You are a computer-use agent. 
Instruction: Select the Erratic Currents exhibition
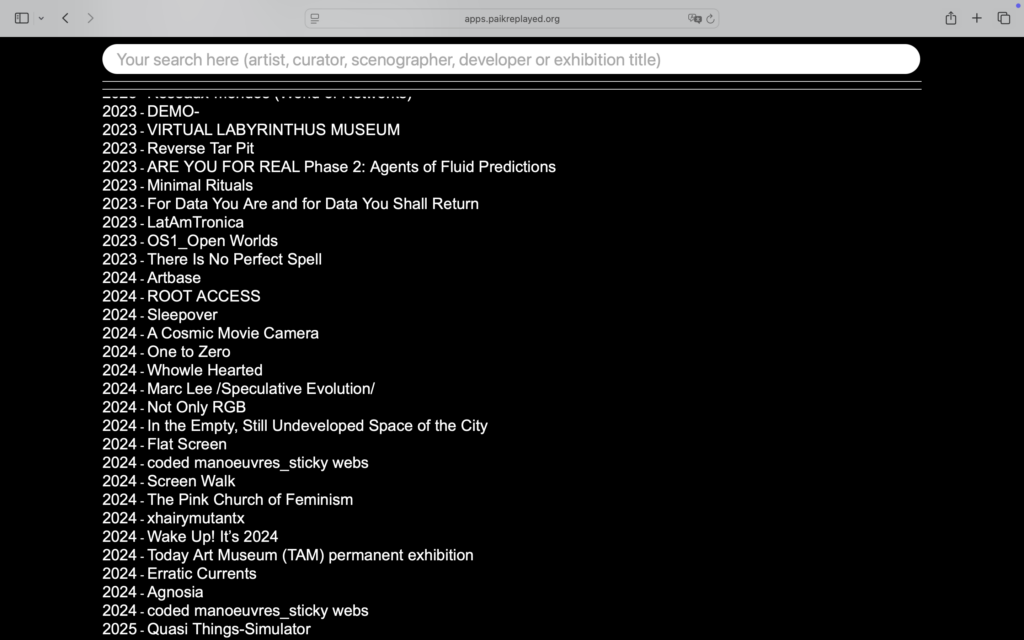tap(201, 573)
